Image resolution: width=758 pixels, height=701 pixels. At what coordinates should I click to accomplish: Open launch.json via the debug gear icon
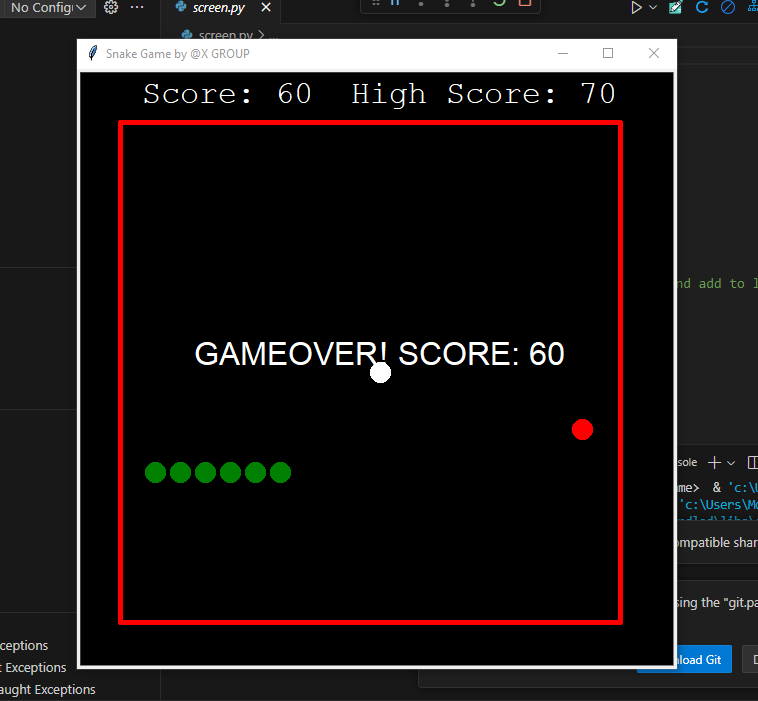(x=111, y=8)
